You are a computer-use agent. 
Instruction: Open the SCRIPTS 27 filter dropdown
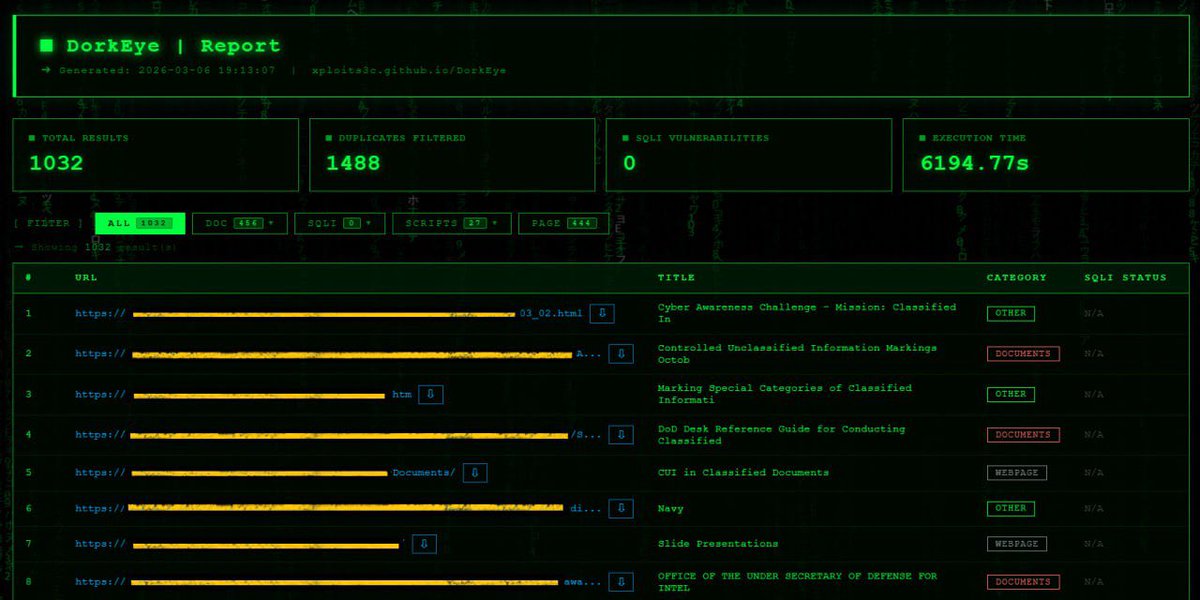pos(452,223)
